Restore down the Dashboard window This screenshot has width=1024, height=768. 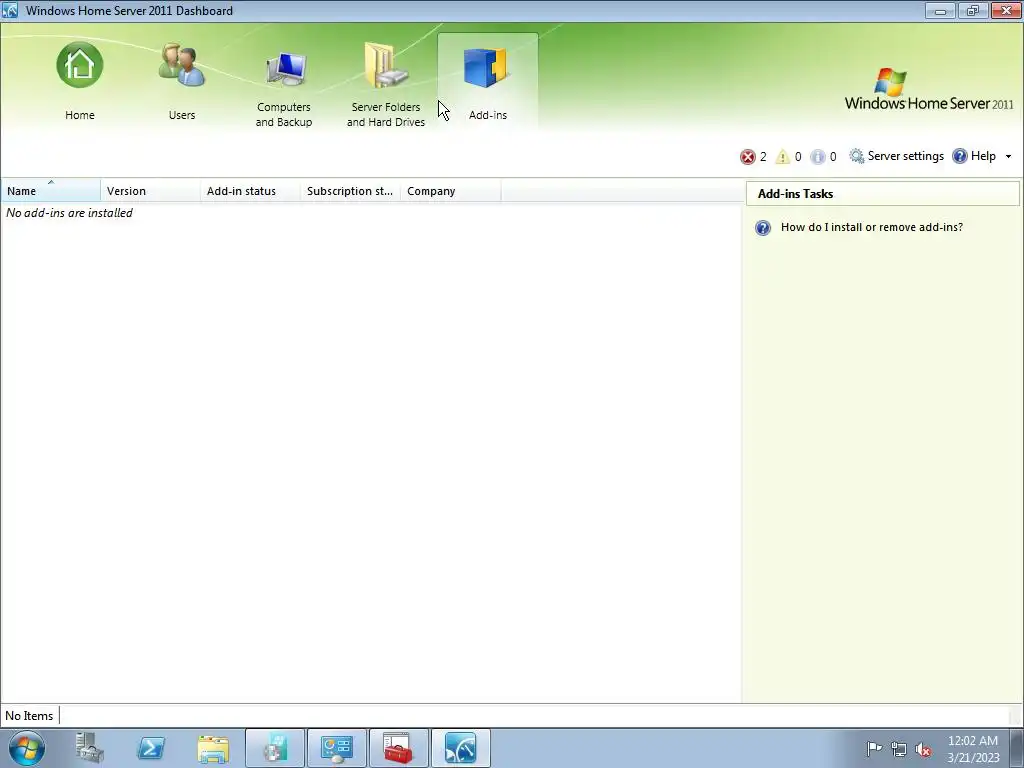click(973, 10)
